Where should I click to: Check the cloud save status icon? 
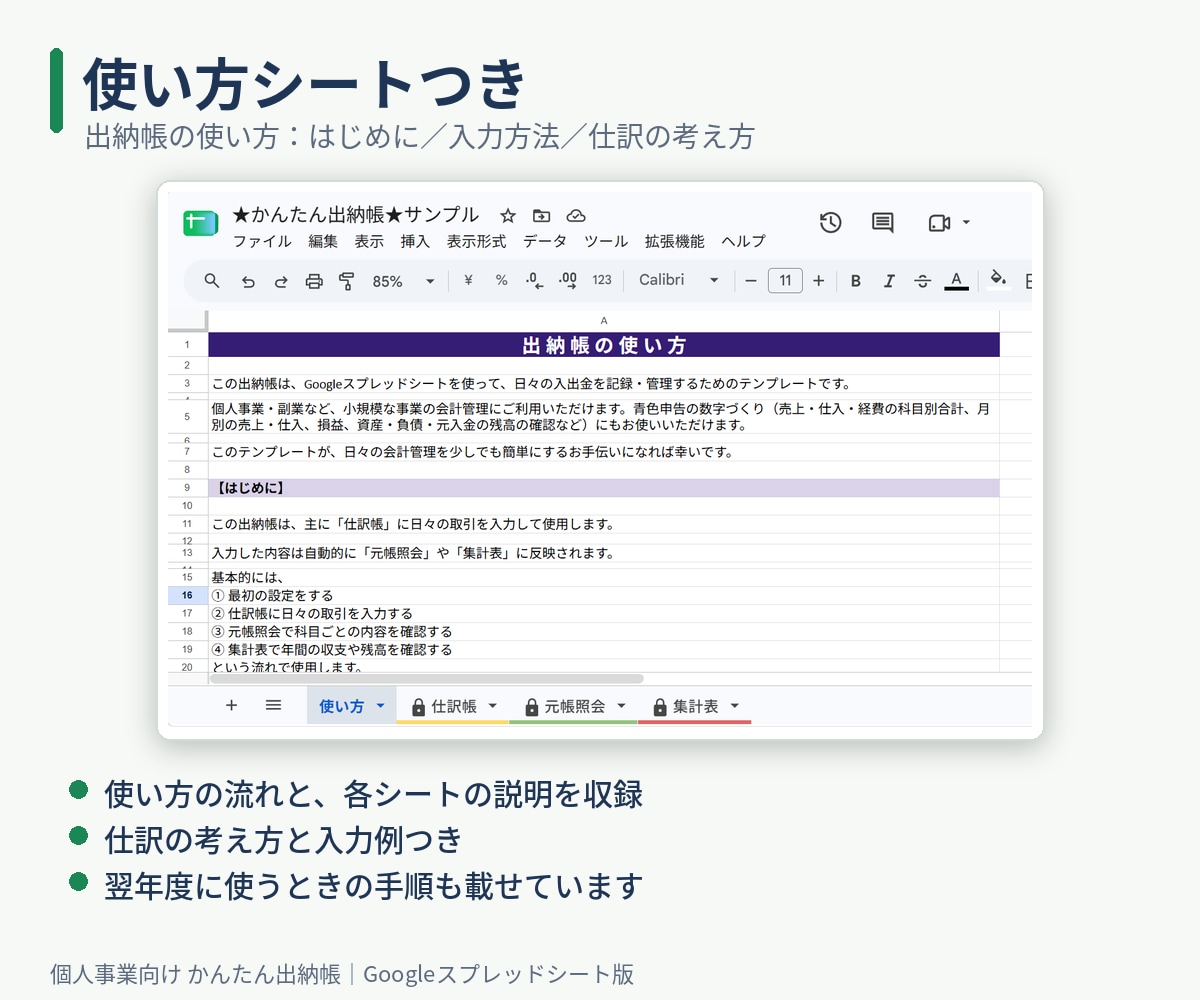(575, 216)
